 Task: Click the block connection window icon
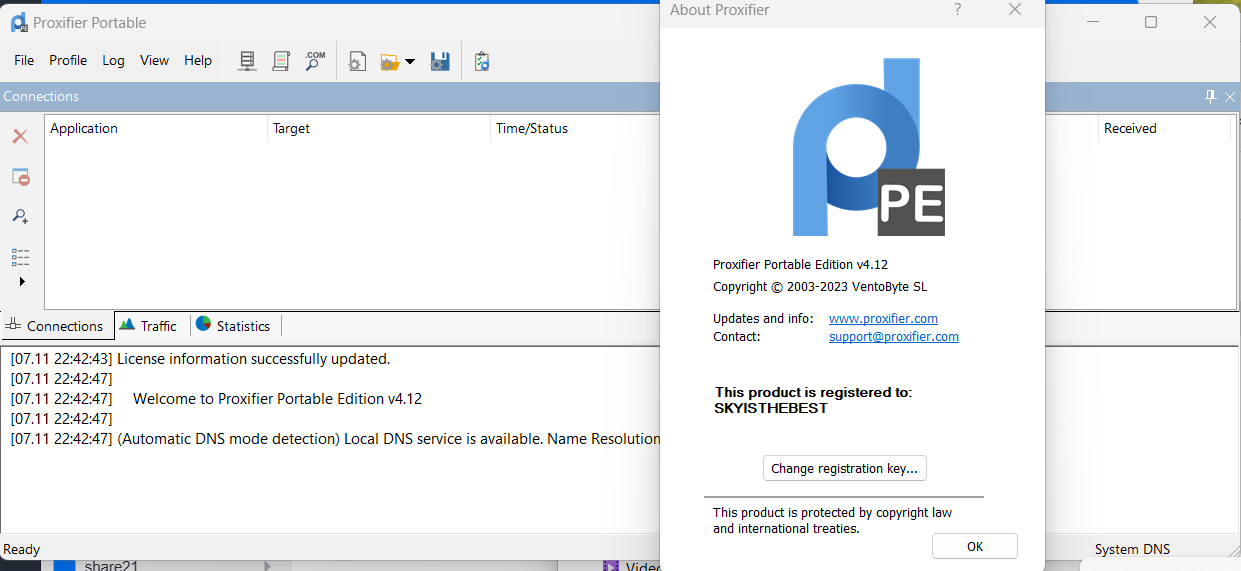tap(20, 177)
